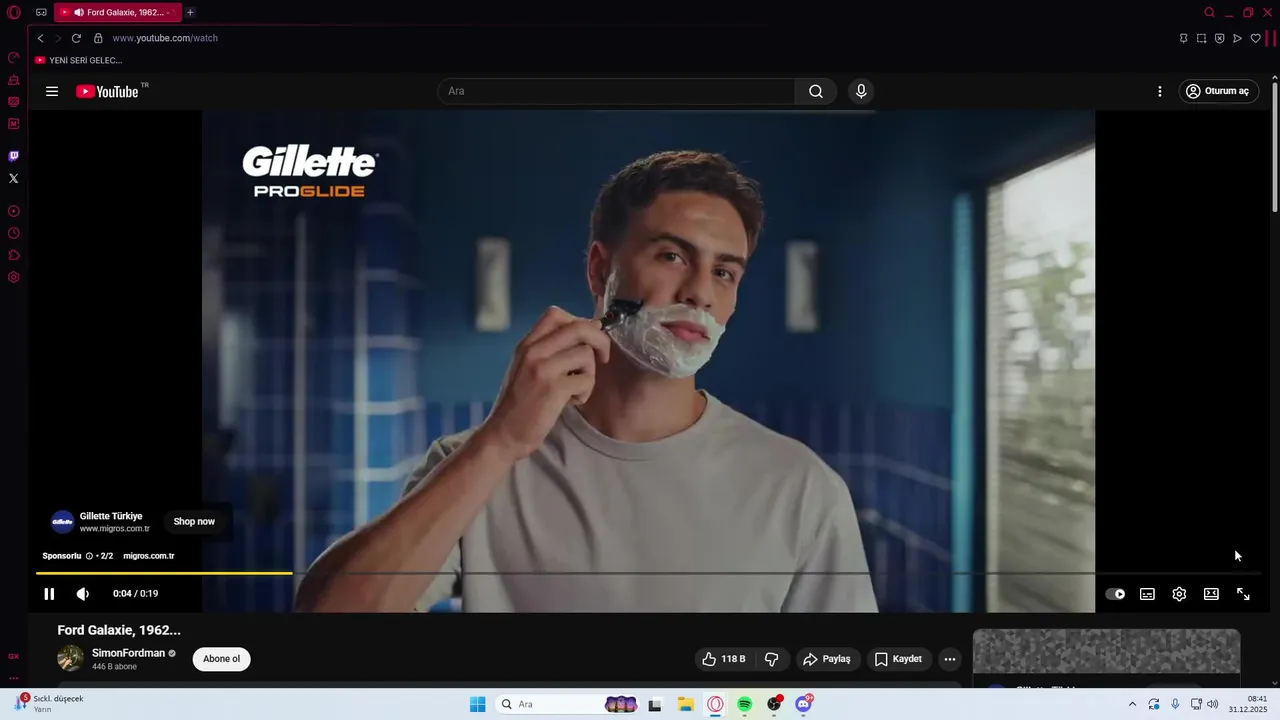
Task: Open Opera tab search magnifier
Action: pos(1209,13)
